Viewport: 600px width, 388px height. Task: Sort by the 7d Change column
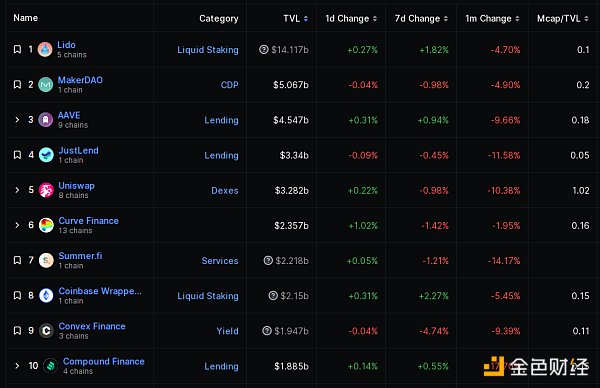(x=421, y=18)
